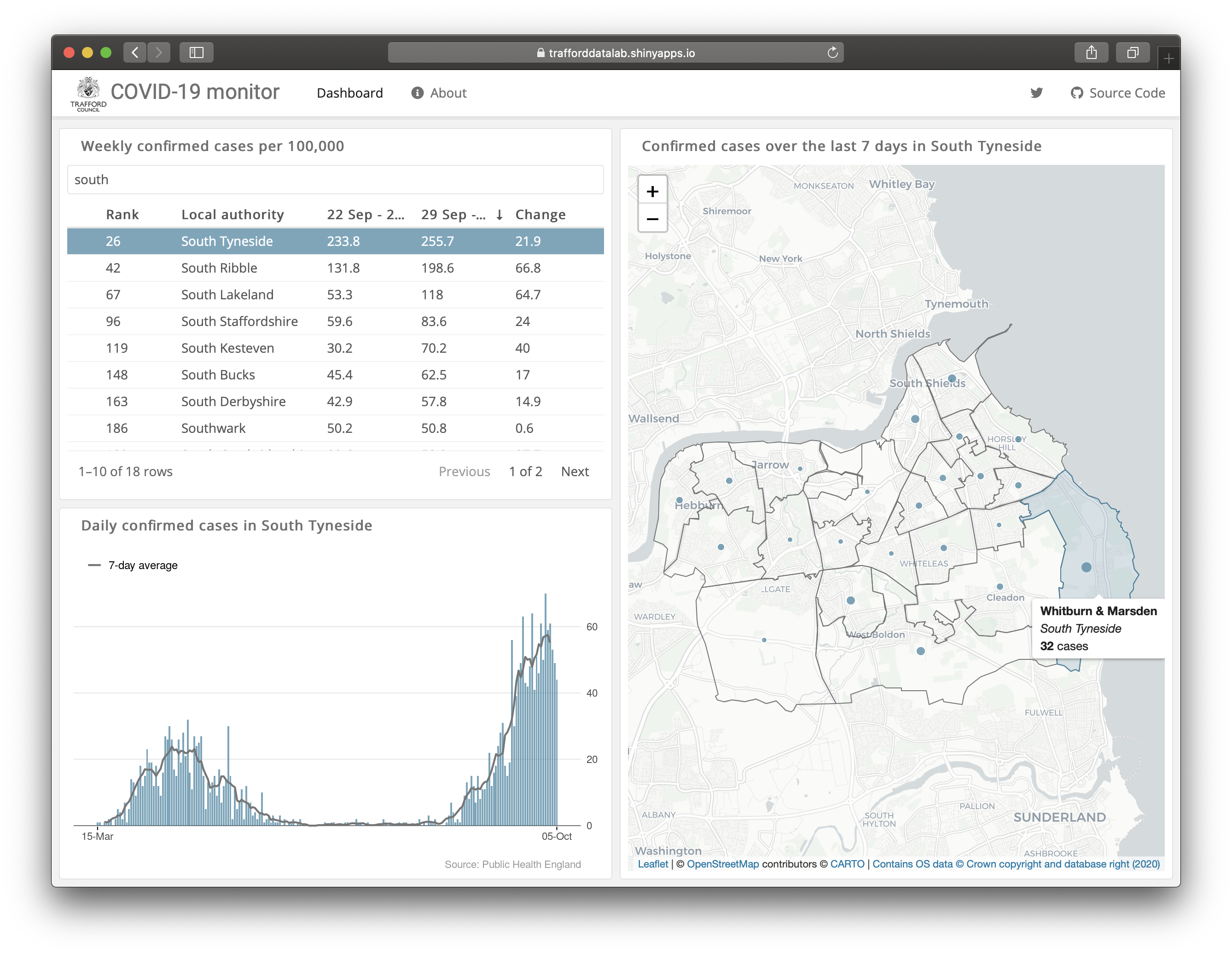Click the map zoom out button
This screenshot has height=955, width=1232.
652,219
